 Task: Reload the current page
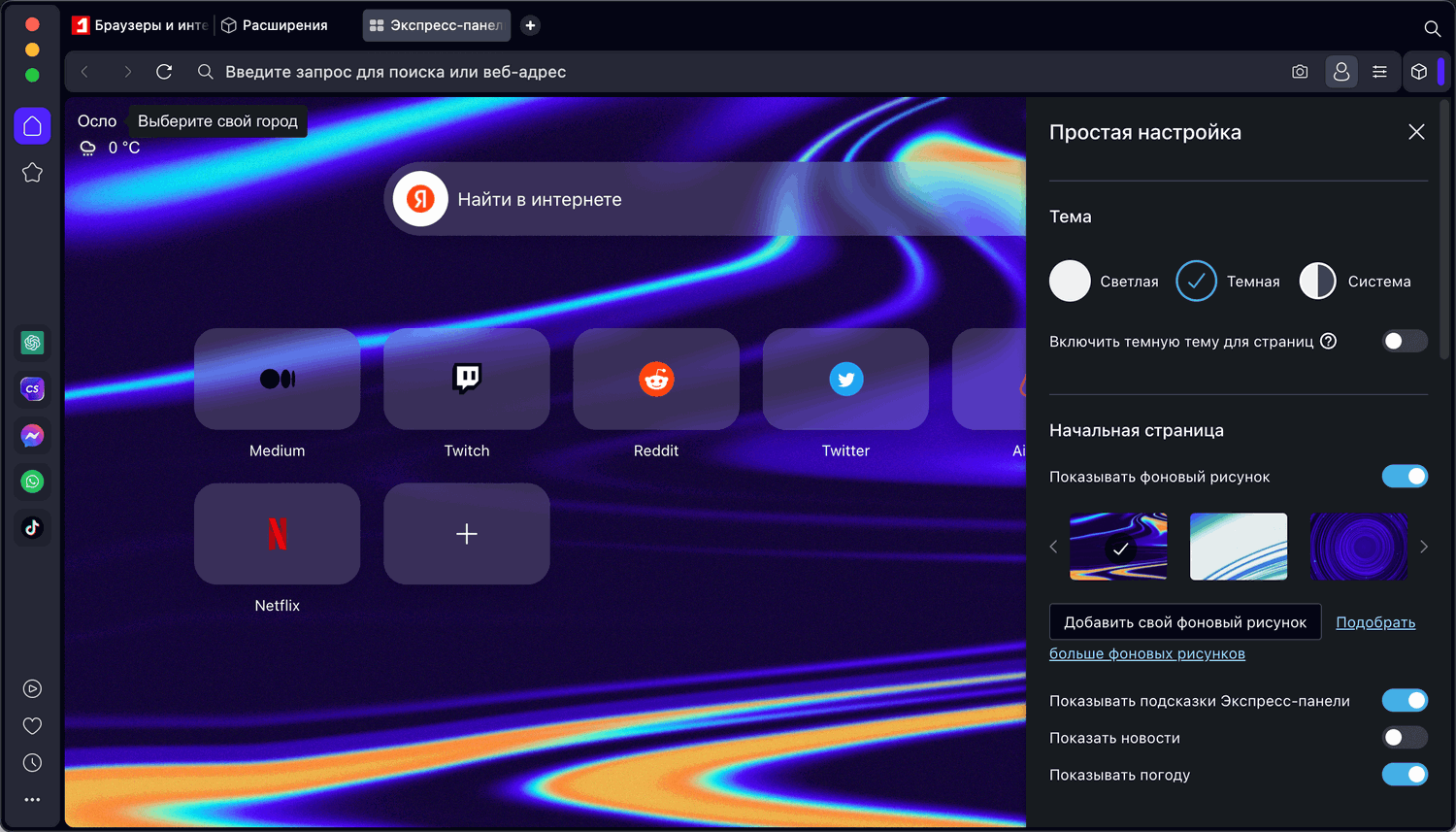coord(164,72)
